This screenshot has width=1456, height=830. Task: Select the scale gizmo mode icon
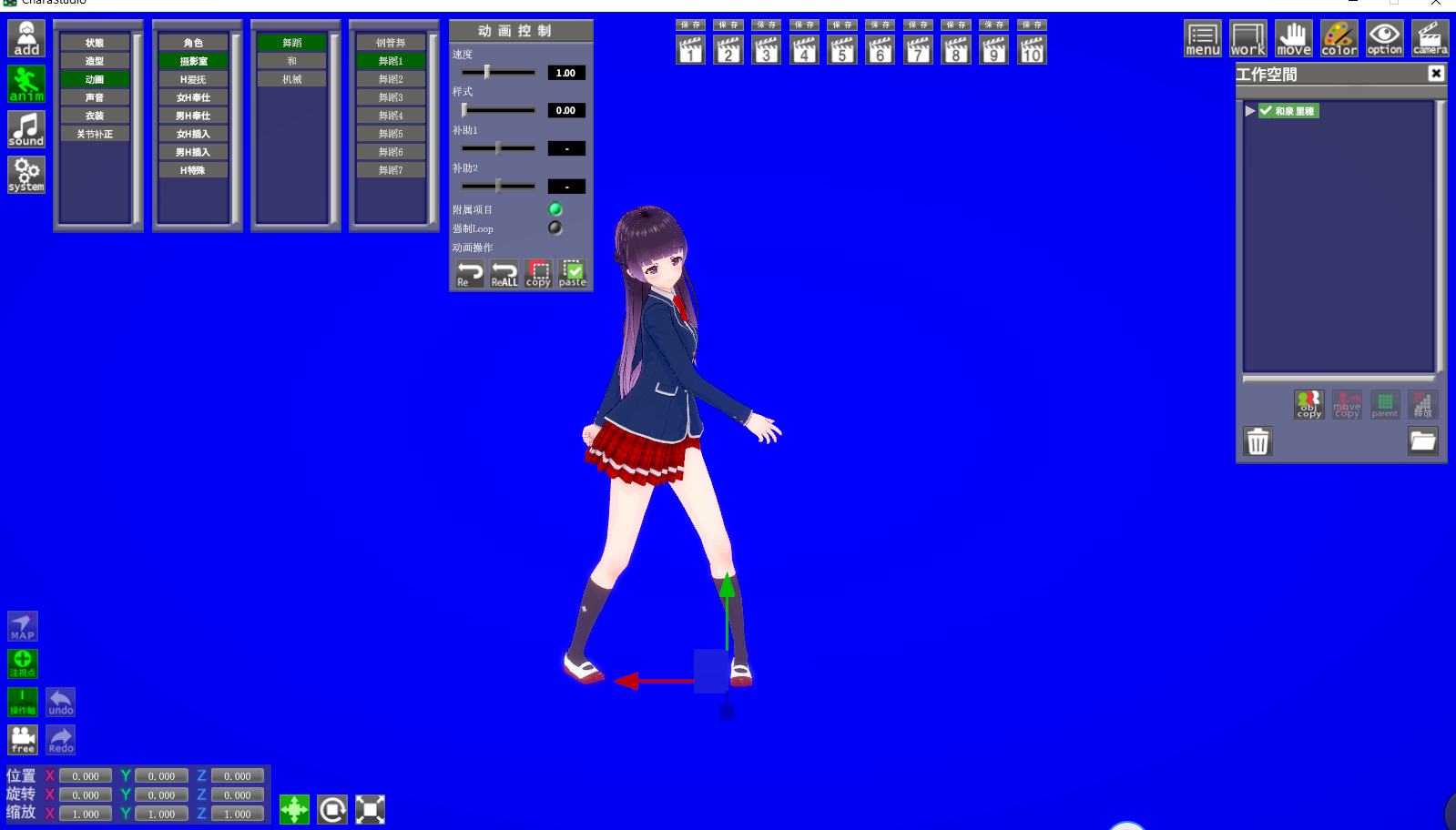[x=371, y=809]
